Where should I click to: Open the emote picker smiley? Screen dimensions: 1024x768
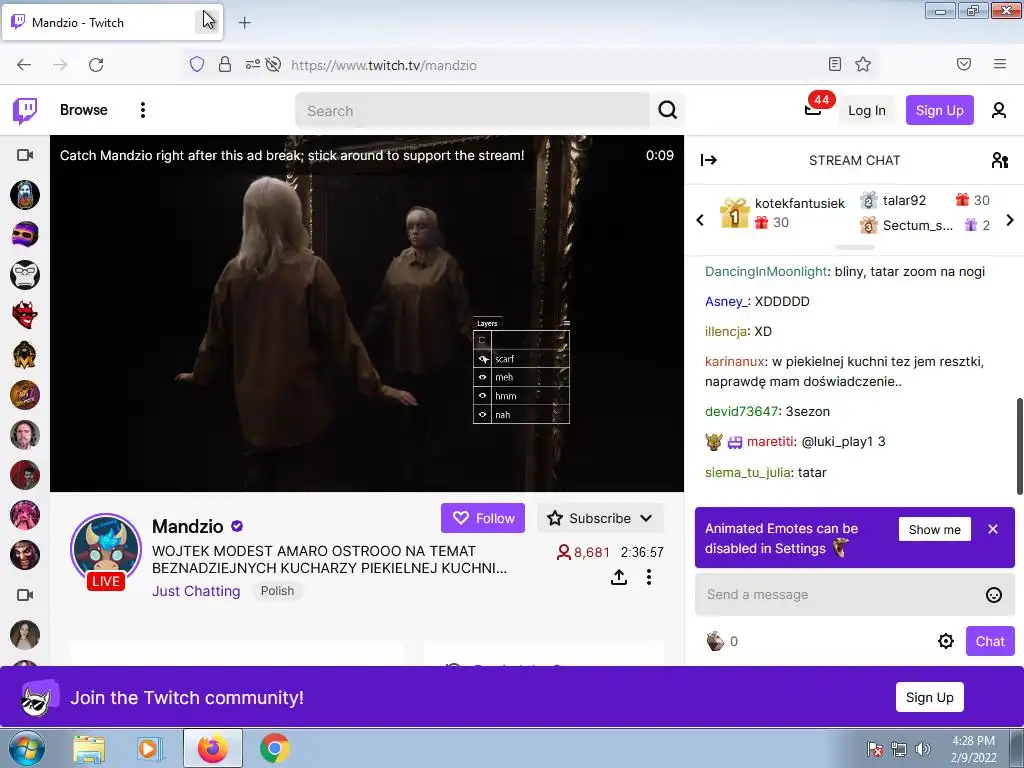[x=993, y=594]
